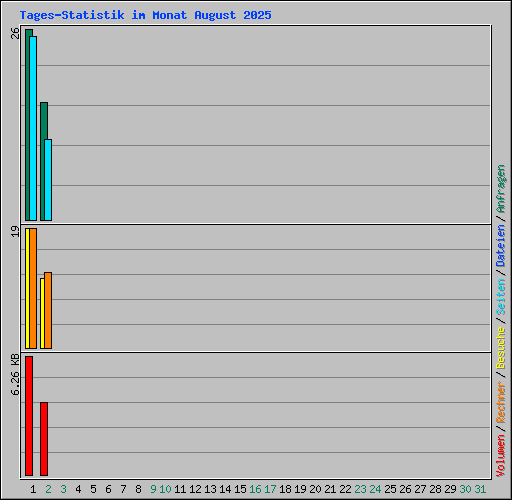This screenshot has height=500, width=512.
Task: Click day label 2 on the x-axis
Action: point(48,489)
